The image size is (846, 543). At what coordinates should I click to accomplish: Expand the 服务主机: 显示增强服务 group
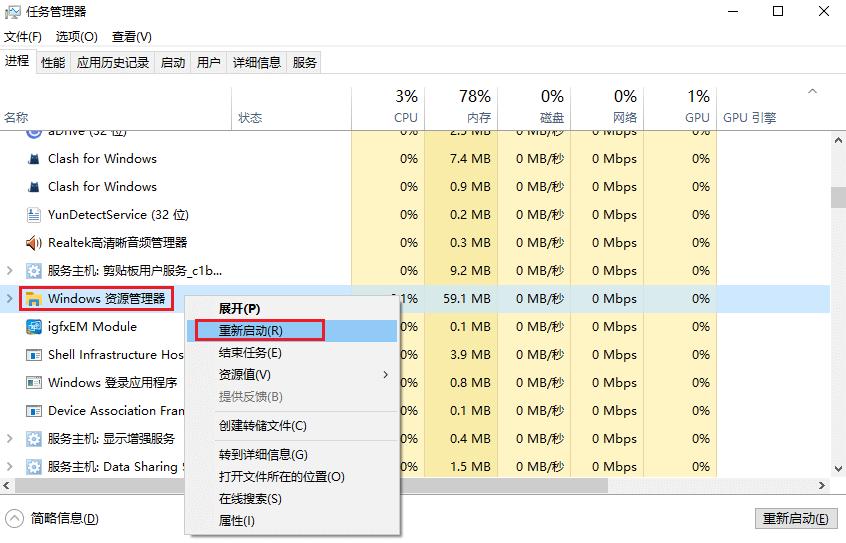click(x=10, y=438)
